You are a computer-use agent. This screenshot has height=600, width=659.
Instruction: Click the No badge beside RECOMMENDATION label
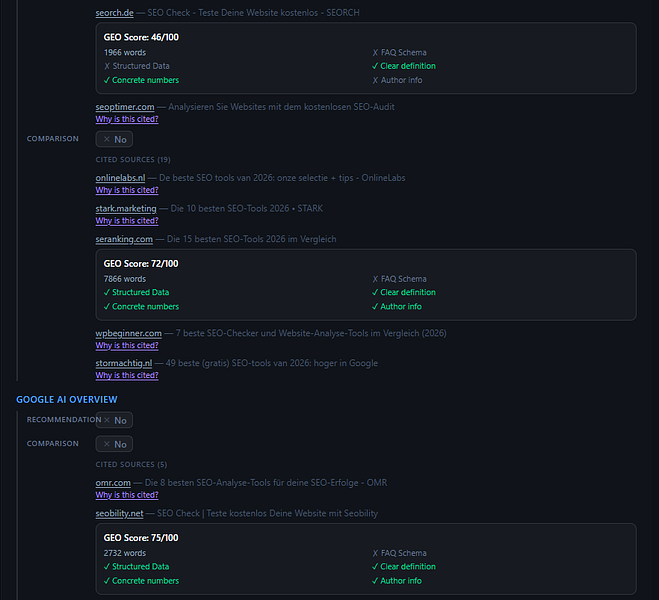click(x=114, y=421)
